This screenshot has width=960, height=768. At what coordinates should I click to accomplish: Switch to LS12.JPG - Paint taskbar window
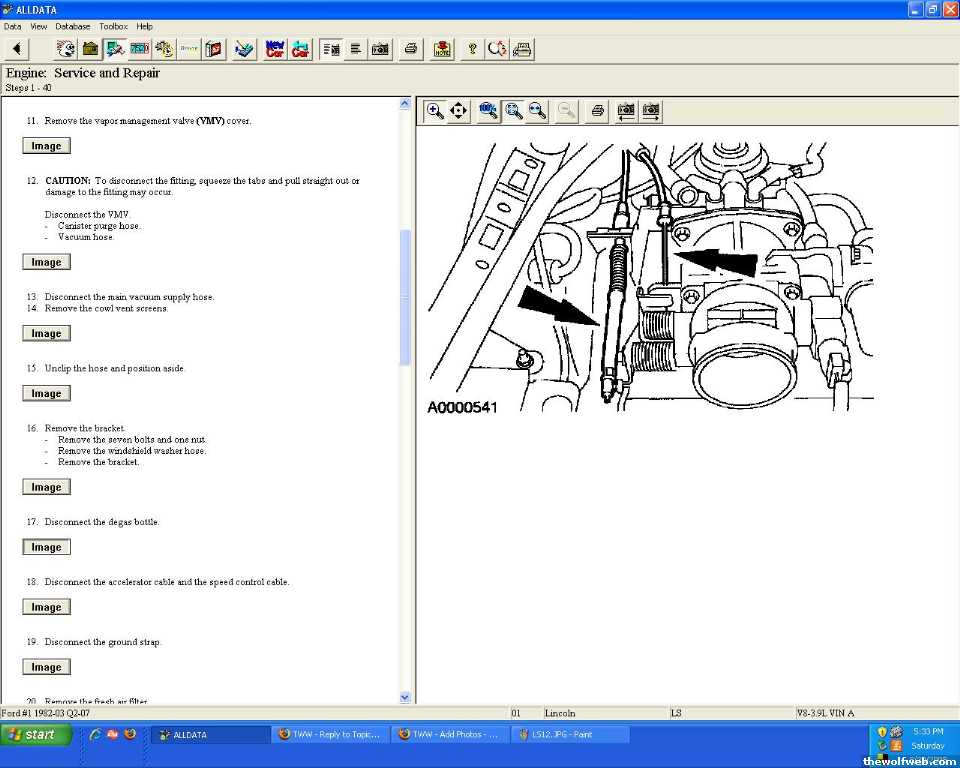click(x=570, y=734)
